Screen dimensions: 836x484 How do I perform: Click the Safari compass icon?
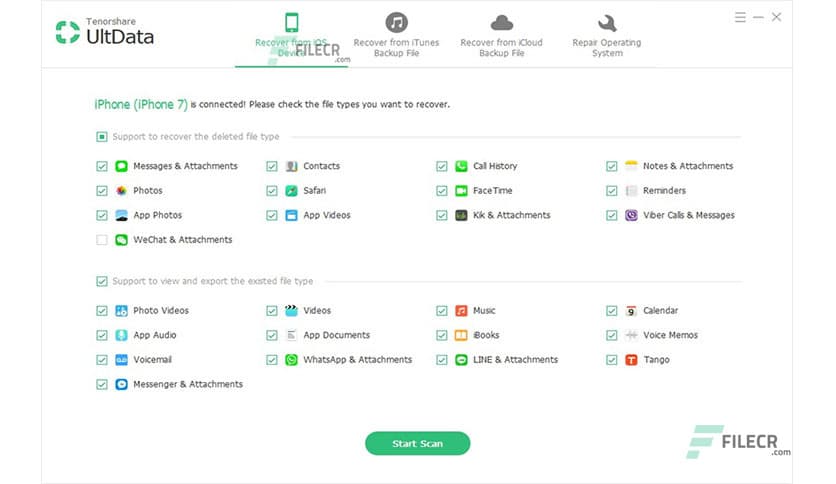(291, 191)
